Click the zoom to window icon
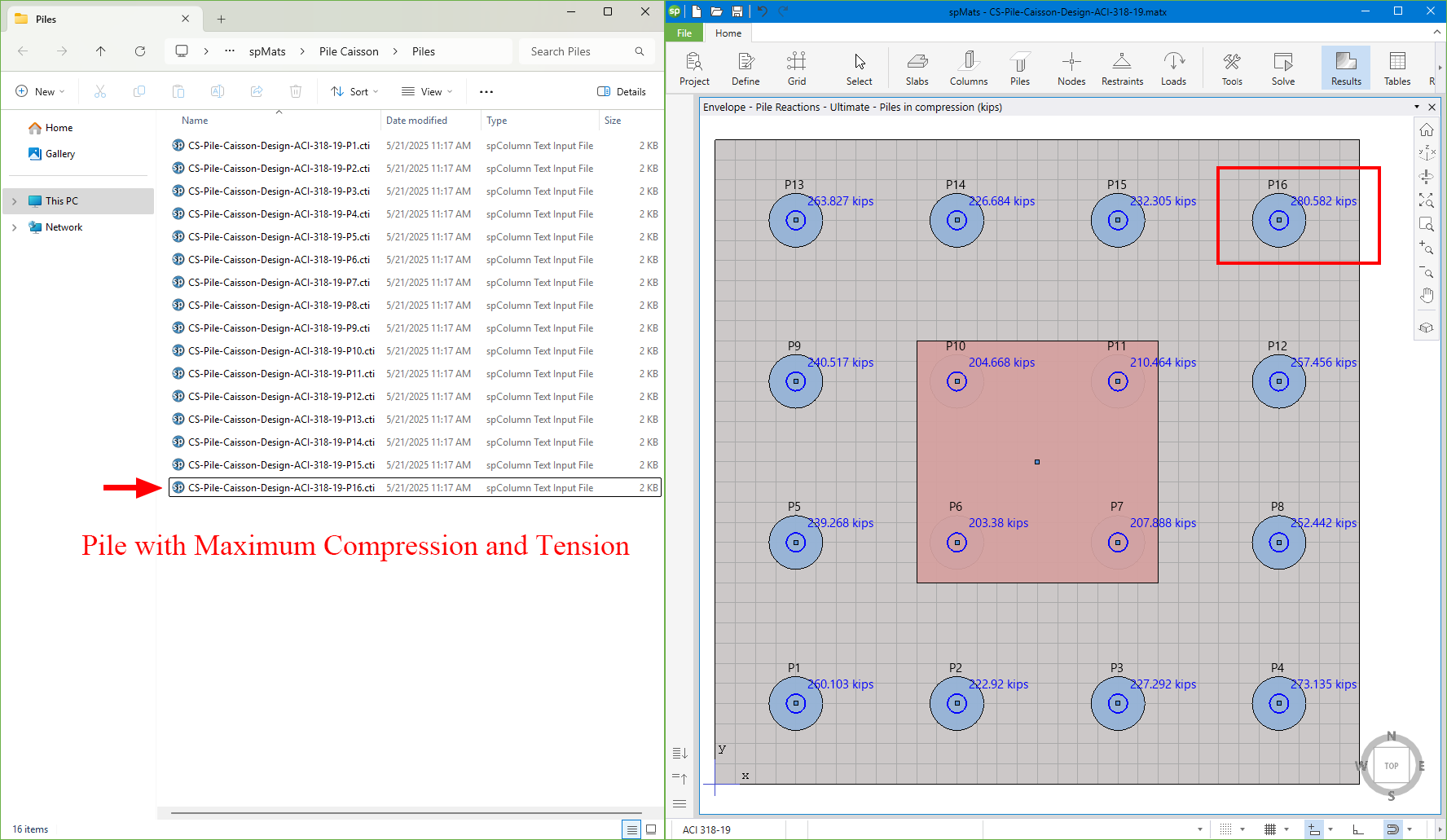The width and height of the screenshot is (1447, 840). point(1426,224)
